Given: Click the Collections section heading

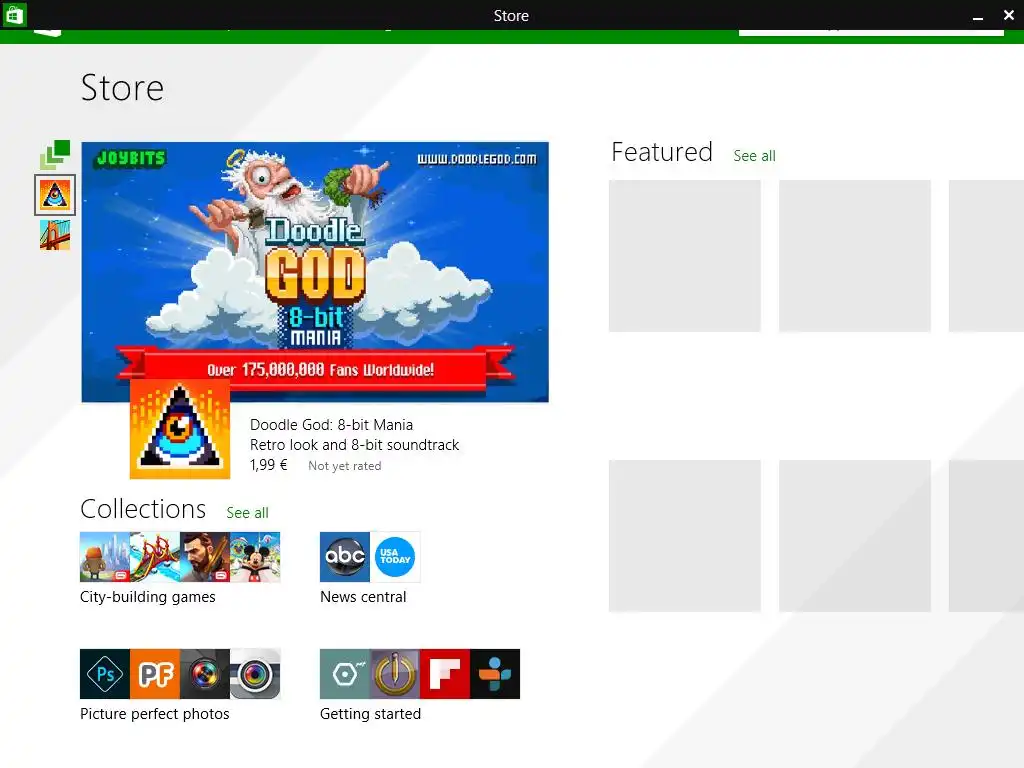Looking at the screenshot, I should pos(143,509).
